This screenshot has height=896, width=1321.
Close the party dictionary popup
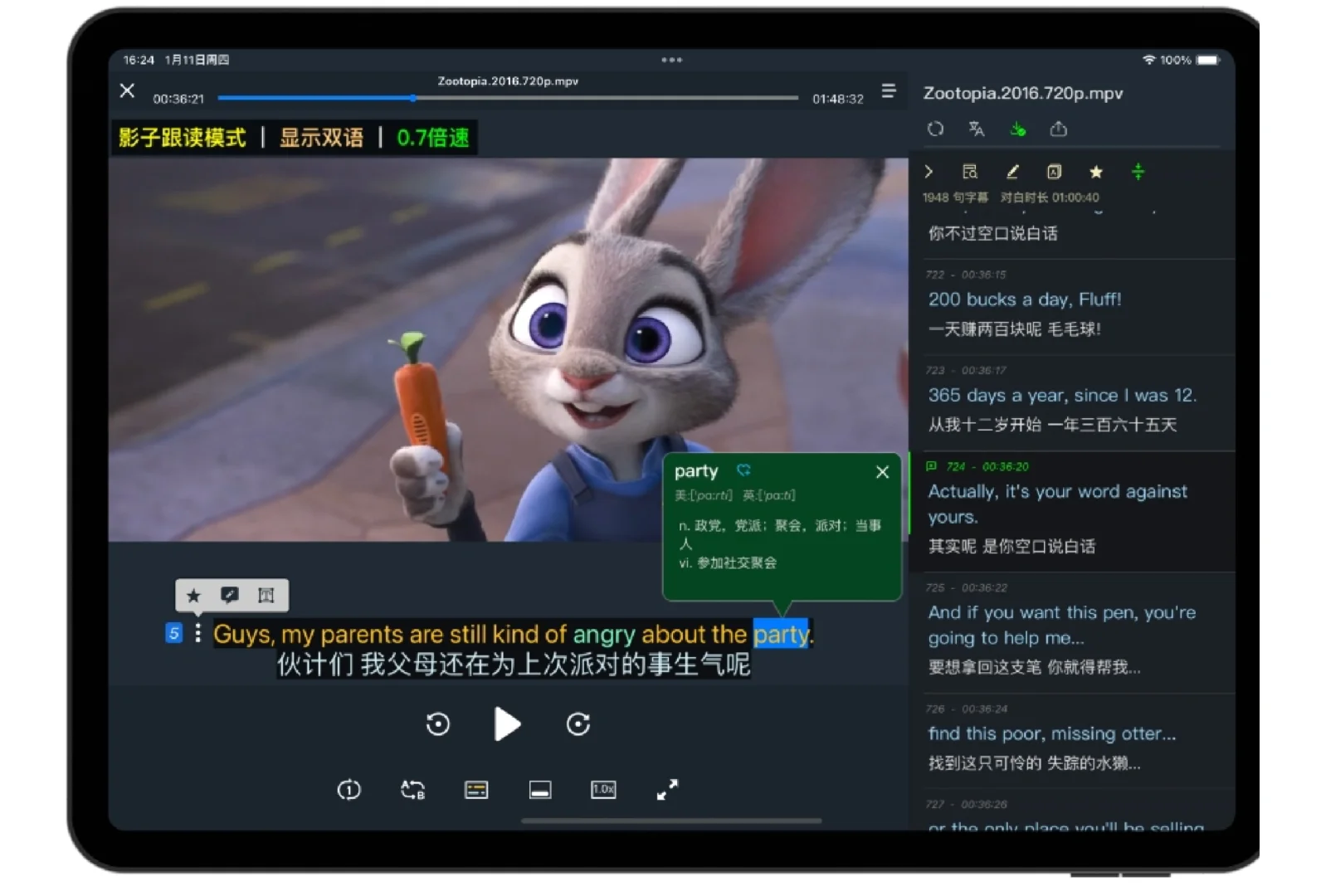click(x=882, y=472)
